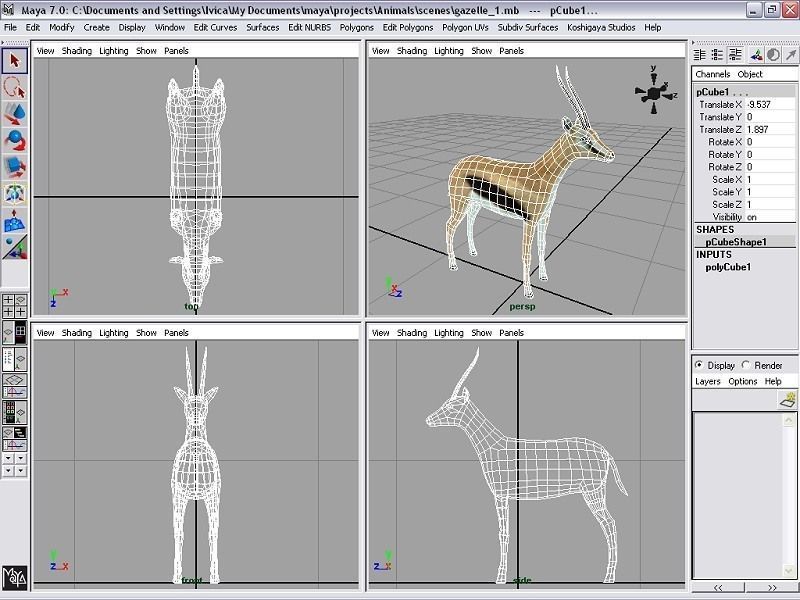The height and width of the screenshot is (600, 800).
Task: Click the Persp/Graph Editor layout icon
Action: coord(14,386)
